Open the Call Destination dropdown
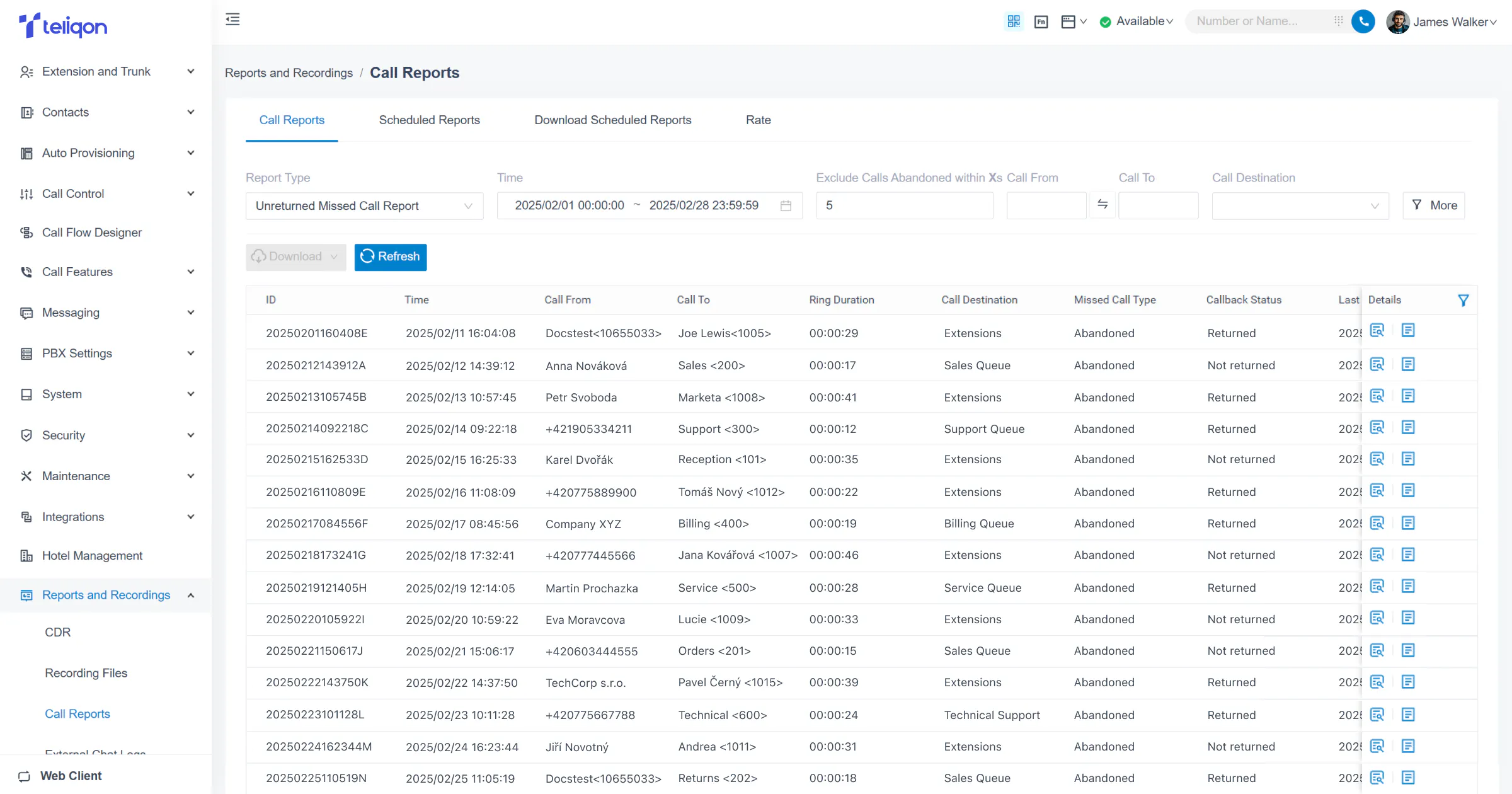The image size is (1512, 794). pos(1300,206)
